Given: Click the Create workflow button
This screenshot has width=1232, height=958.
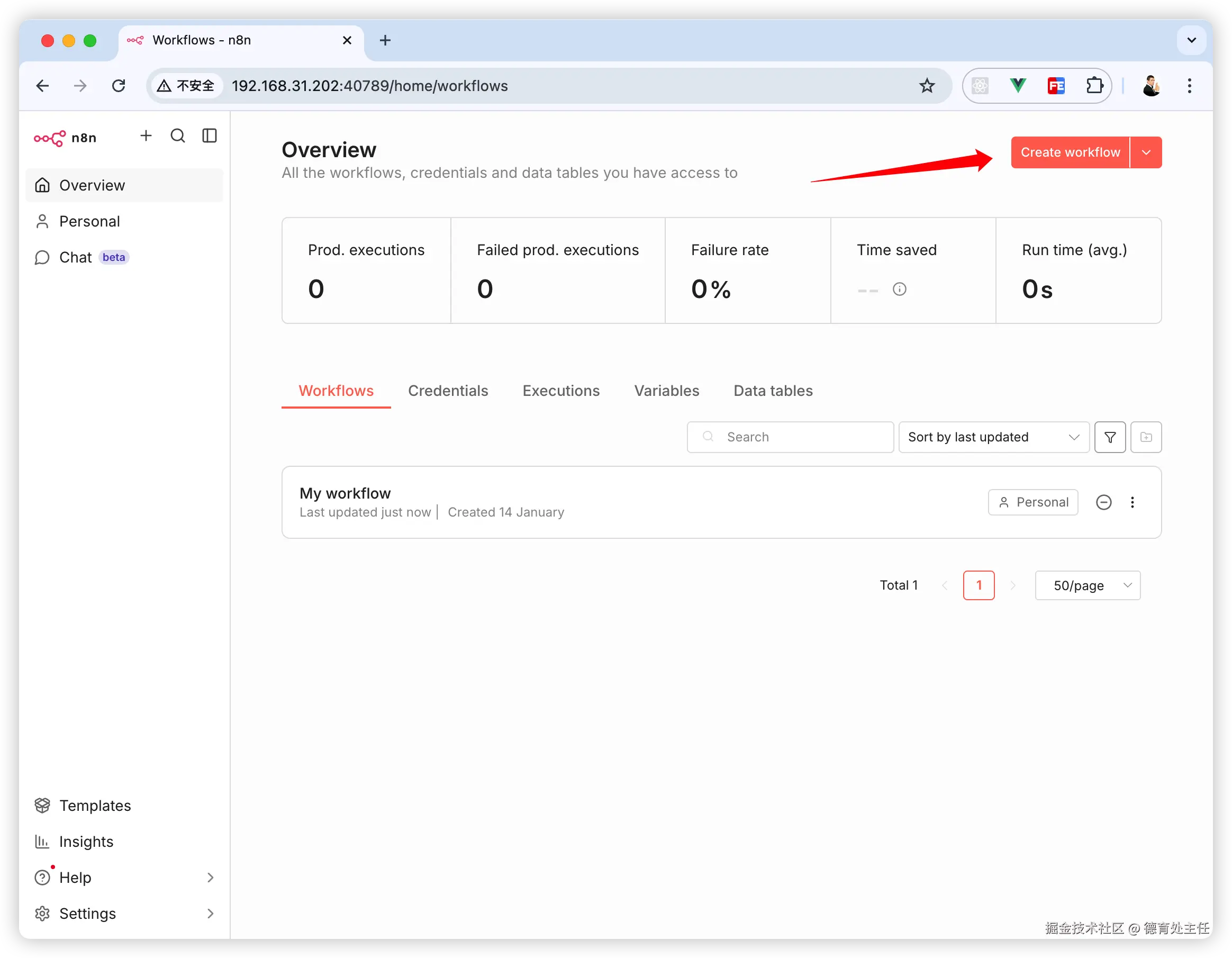Looking at the screenshot, I should [x=1070, y=152].
